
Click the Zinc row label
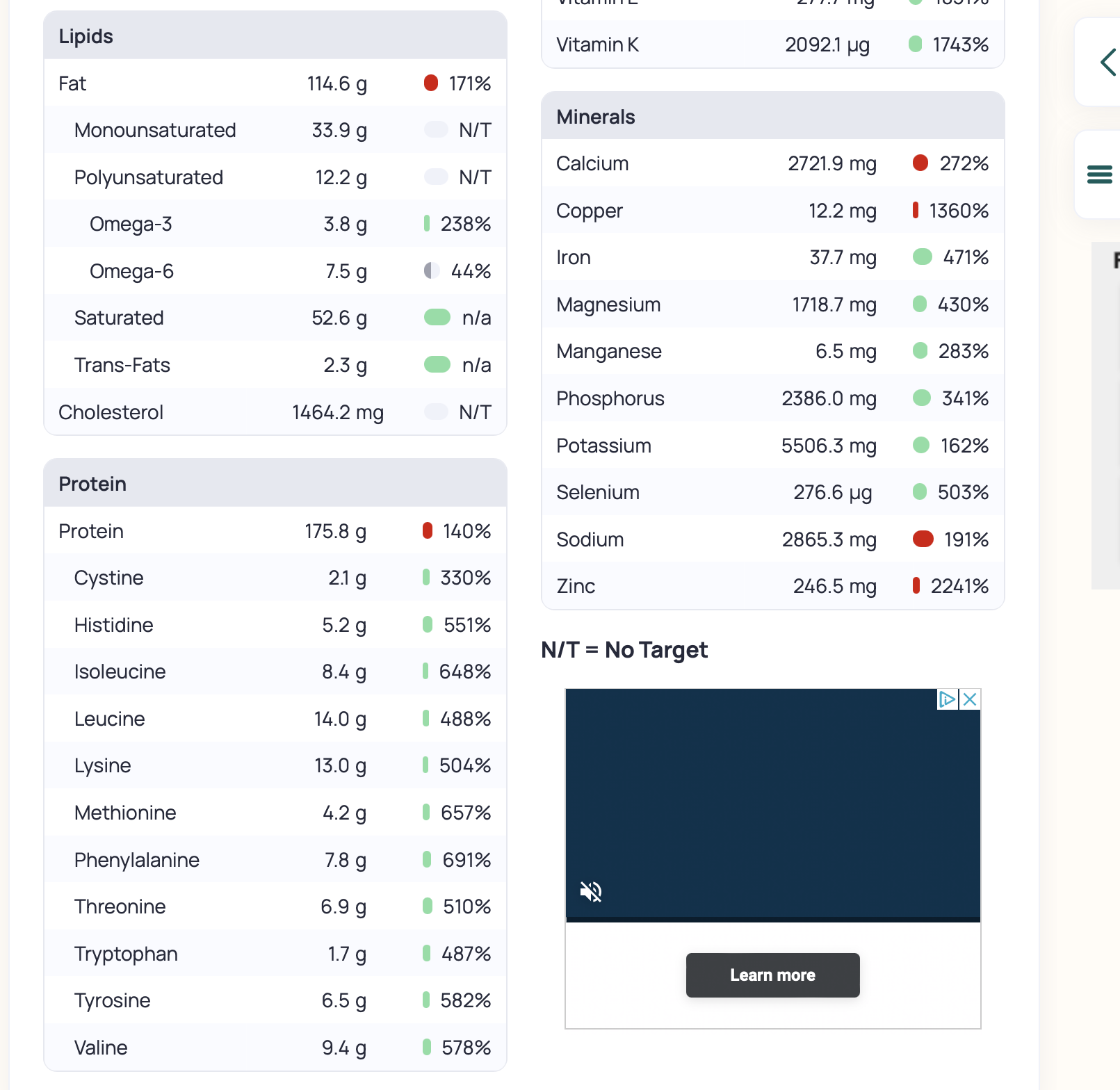[x=576, y=586]
